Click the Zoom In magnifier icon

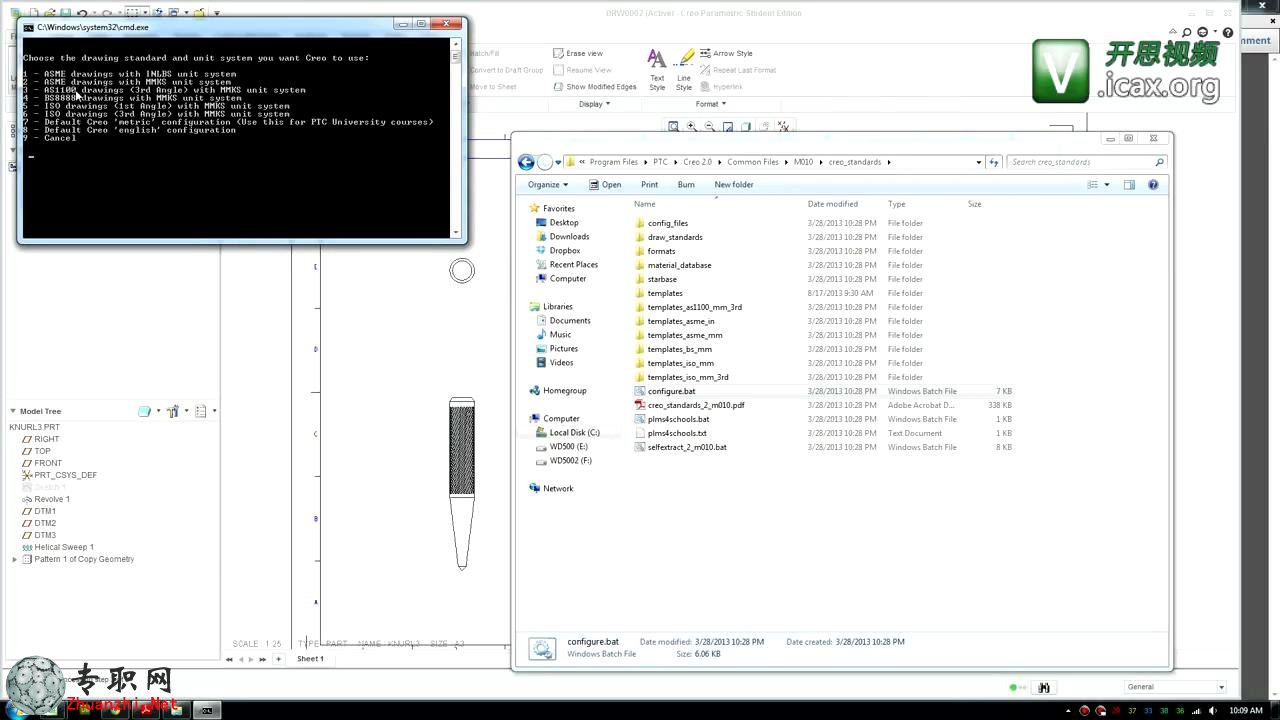(692, 127)
